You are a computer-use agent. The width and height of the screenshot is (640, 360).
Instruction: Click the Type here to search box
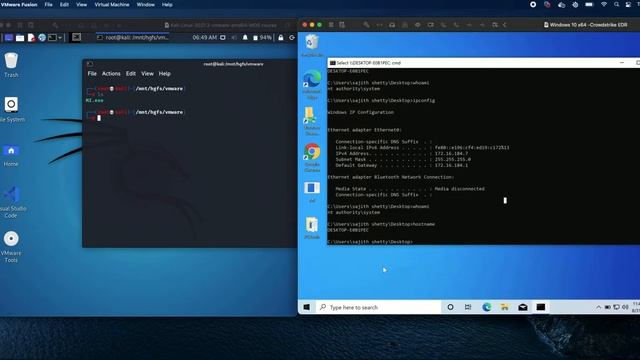(x=378, y=307)
